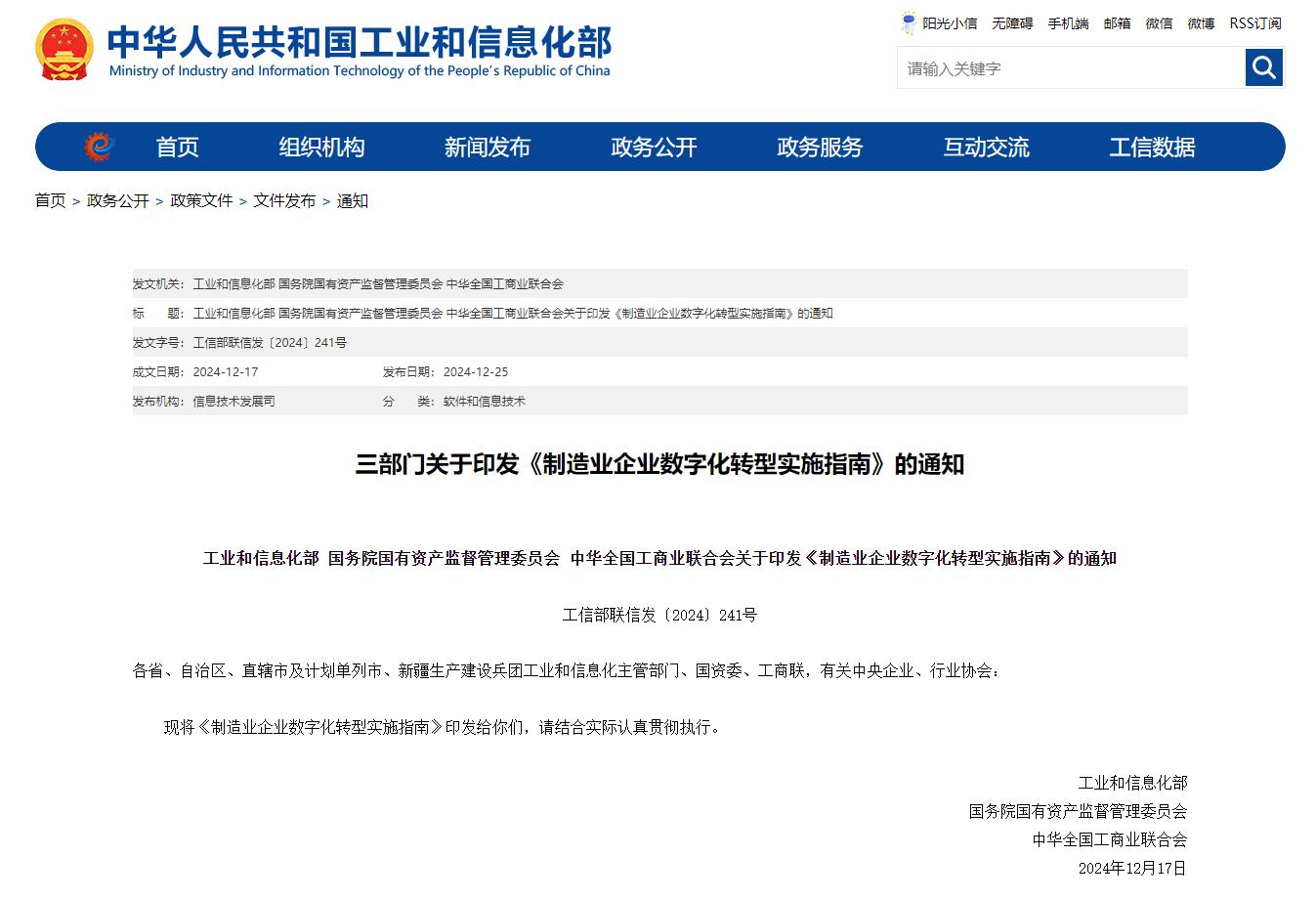The image size is (1316, 899).
Task: Click the paragraph beginning 各省、自治区
Action: point(567,670)
